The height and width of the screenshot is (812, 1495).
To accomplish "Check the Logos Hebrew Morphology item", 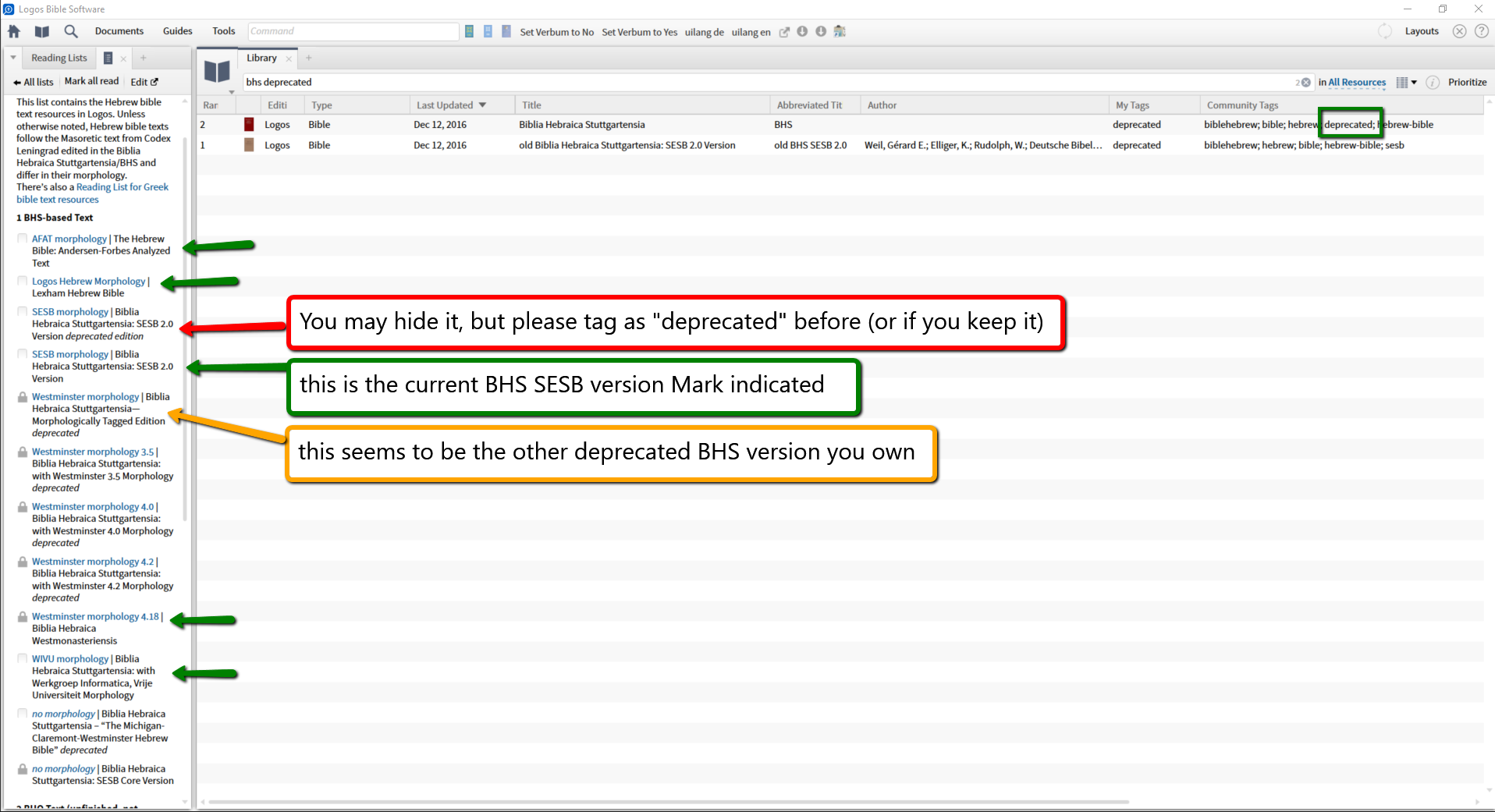I will (23, 281).
